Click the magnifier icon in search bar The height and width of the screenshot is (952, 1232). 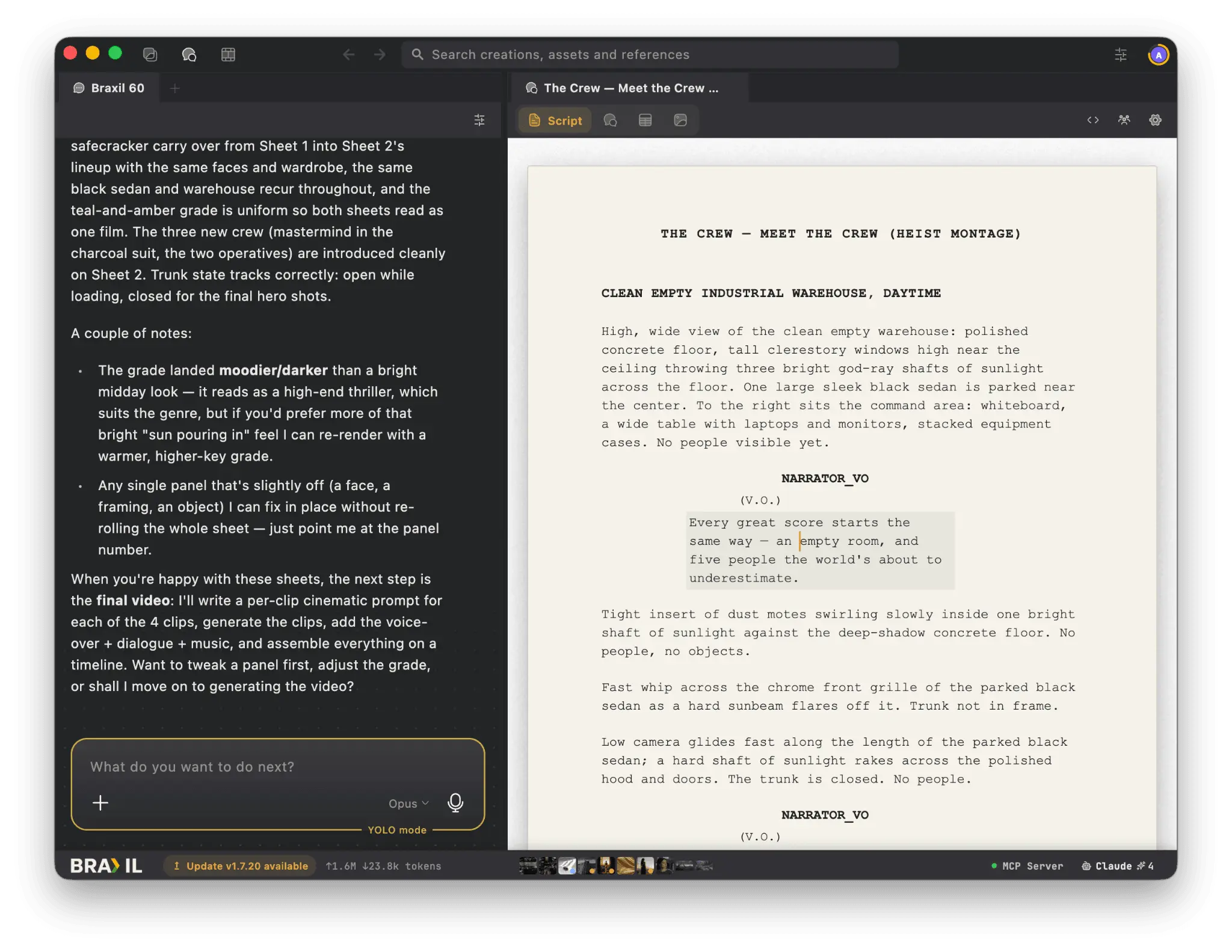click(x=417, y=55)
